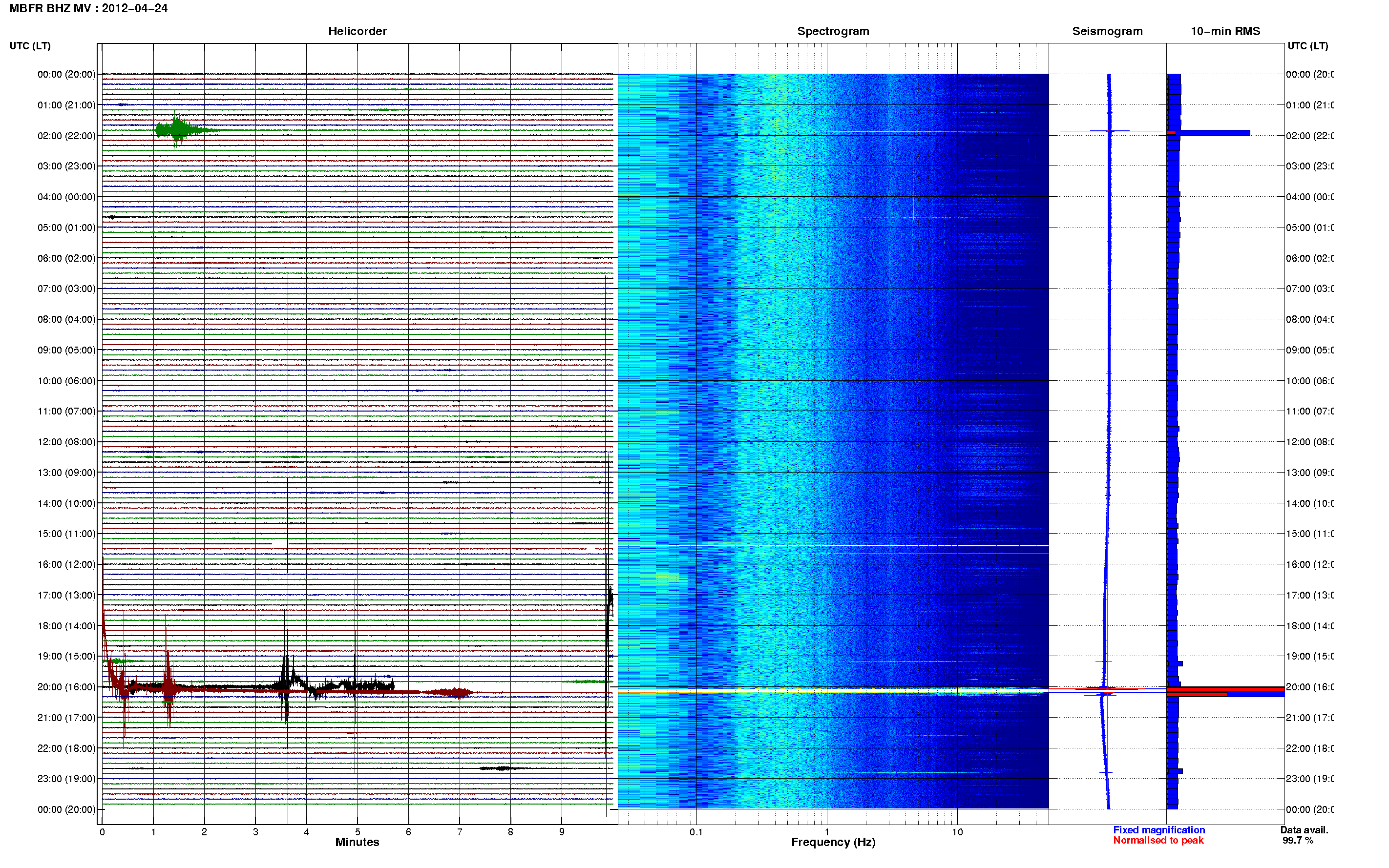Click the left 09:00 (05:00) time label
1389x868 pixels.
pyautogui.click(x=66, y=350)
